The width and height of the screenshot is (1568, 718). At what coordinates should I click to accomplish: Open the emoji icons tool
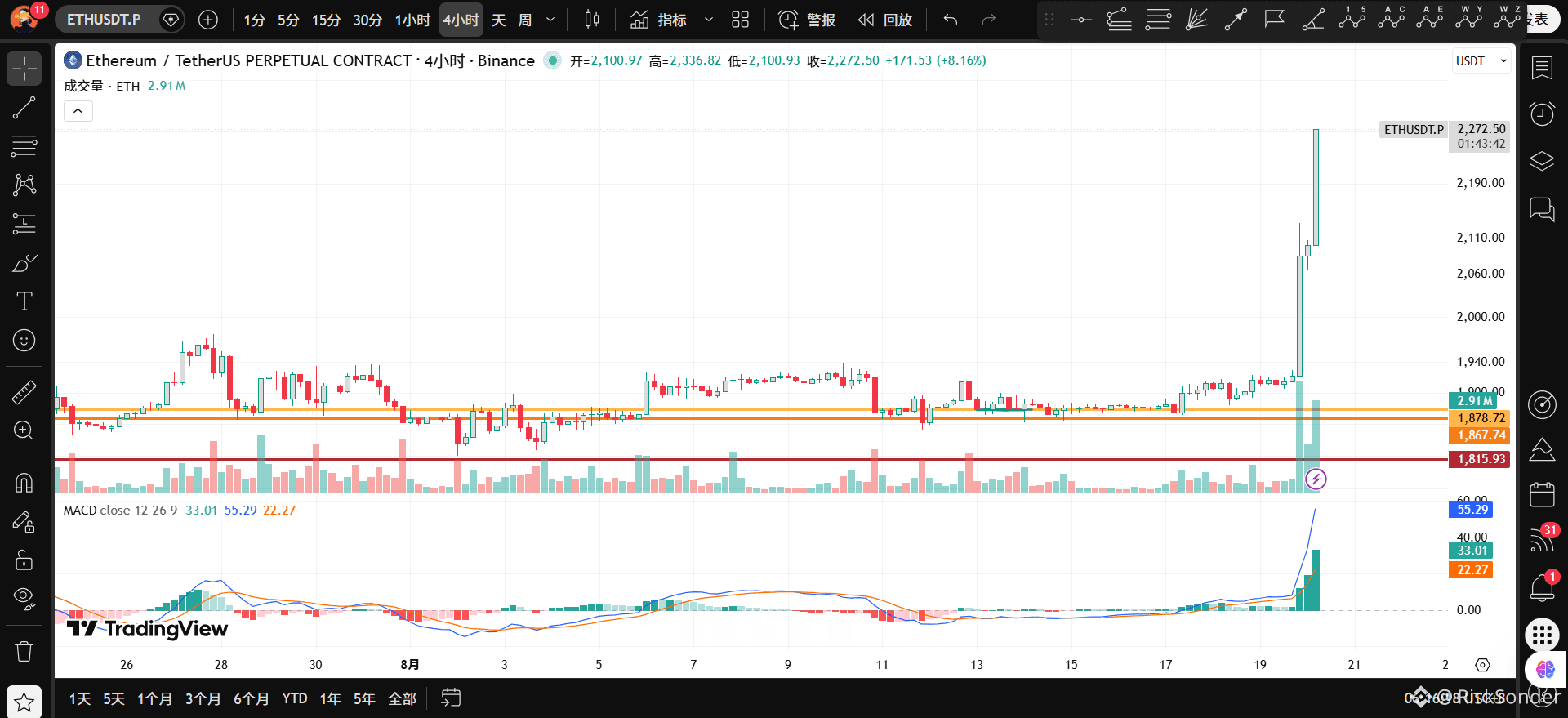point(24,341)
